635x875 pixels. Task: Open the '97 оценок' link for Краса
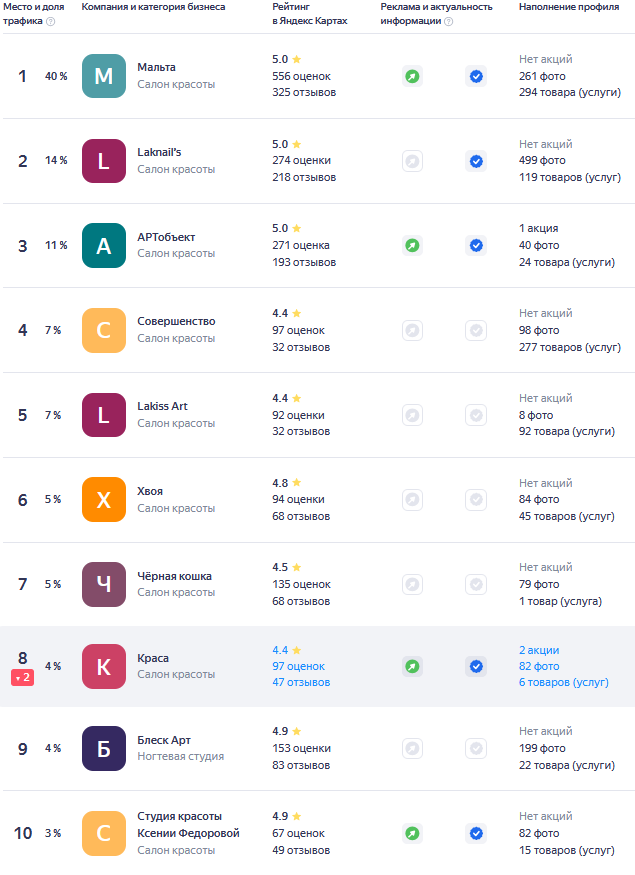coord(299,666)
